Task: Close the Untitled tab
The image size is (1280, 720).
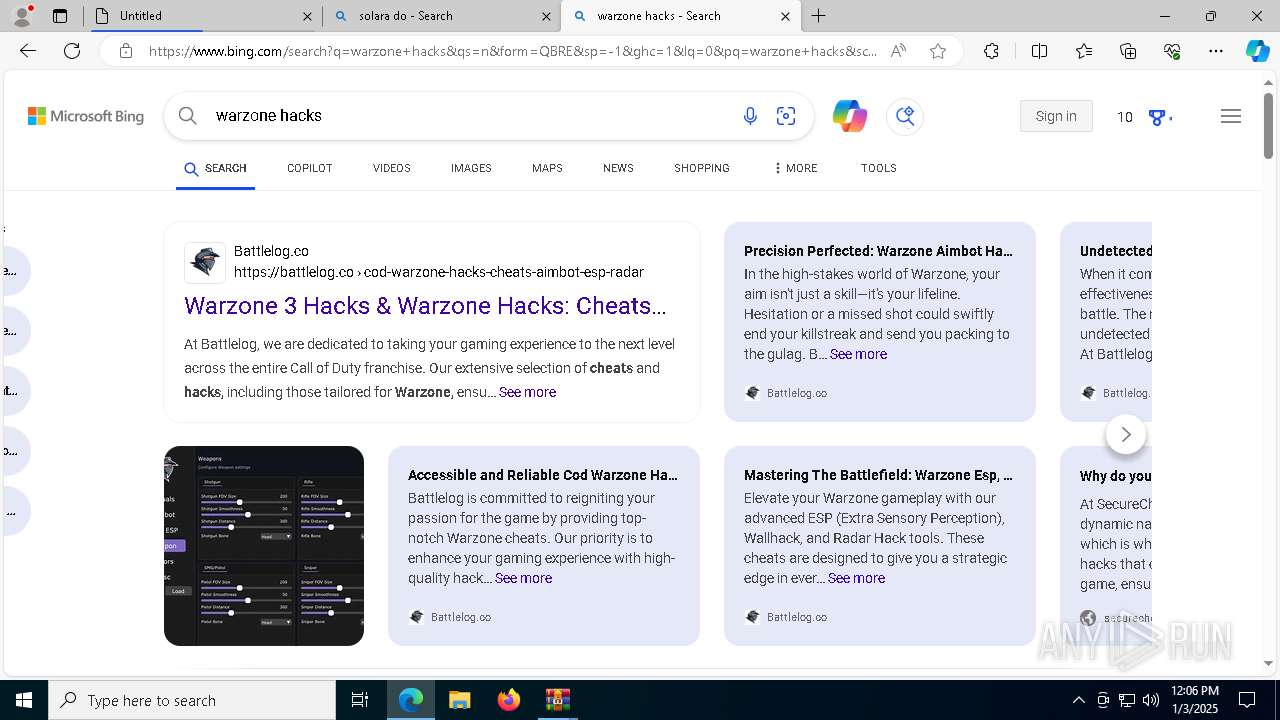Action: [308, 16]
